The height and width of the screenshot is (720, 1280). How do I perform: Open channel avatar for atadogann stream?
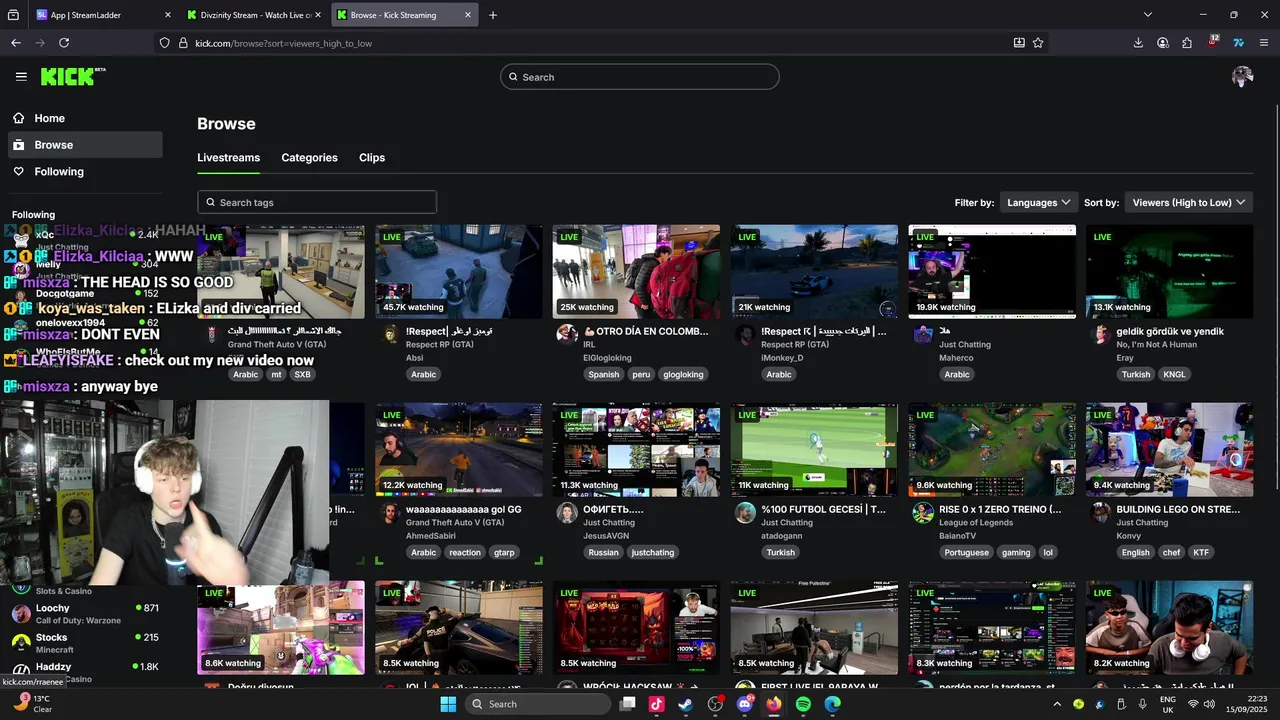(745, 512)
